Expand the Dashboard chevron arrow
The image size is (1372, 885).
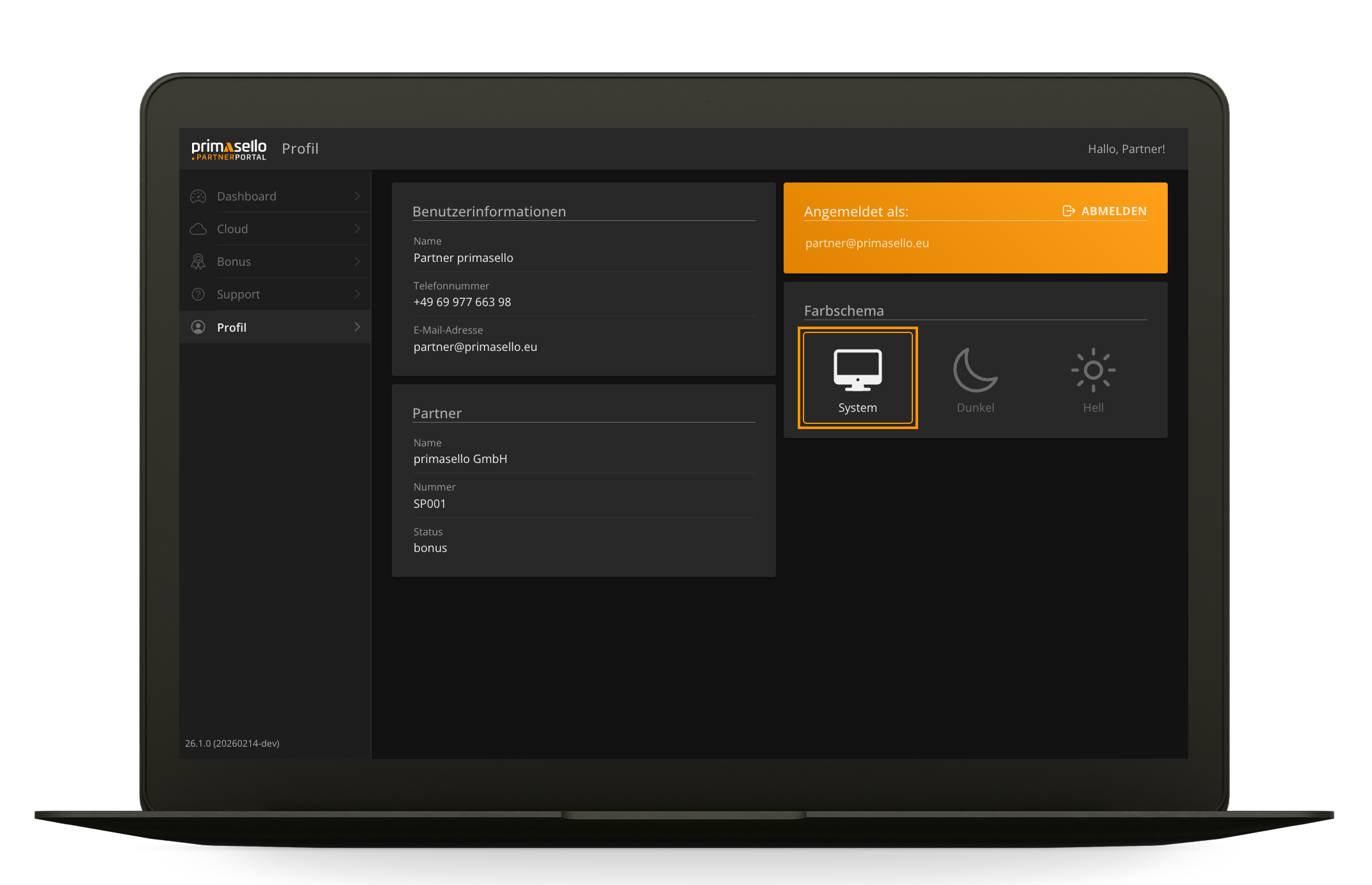tap(357, 197)
